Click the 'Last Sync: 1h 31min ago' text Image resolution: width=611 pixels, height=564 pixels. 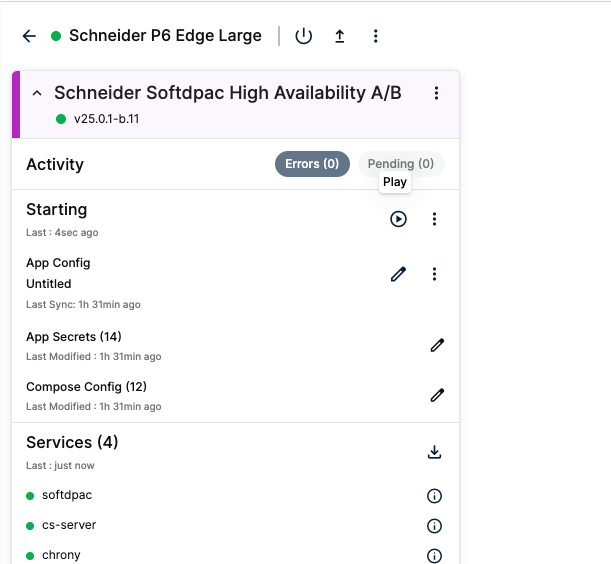click(x=83, y=304)
